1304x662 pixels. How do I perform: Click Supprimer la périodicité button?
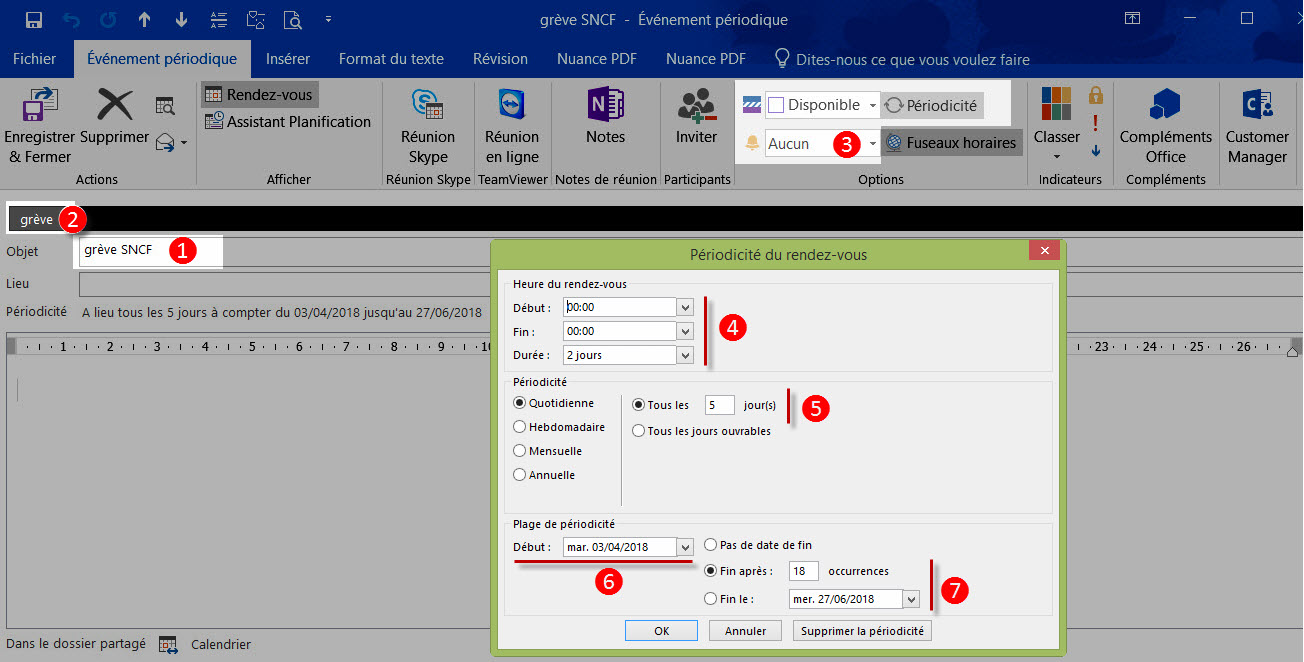(862, 631)
